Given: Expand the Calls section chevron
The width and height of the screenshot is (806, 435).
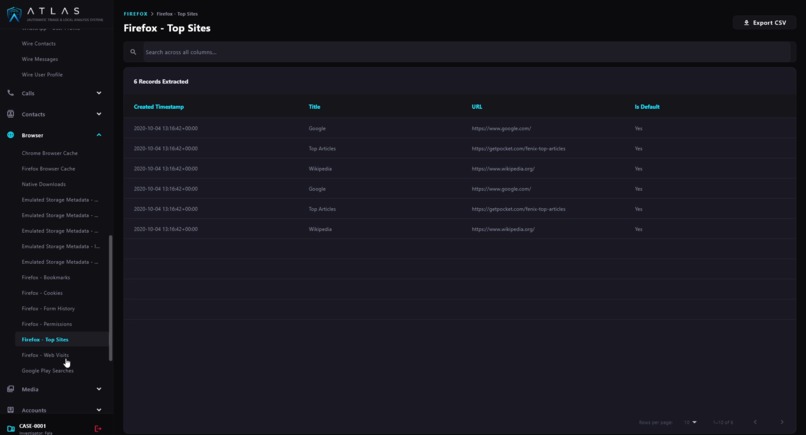Looking at the screenshot, I should [99, 93].
